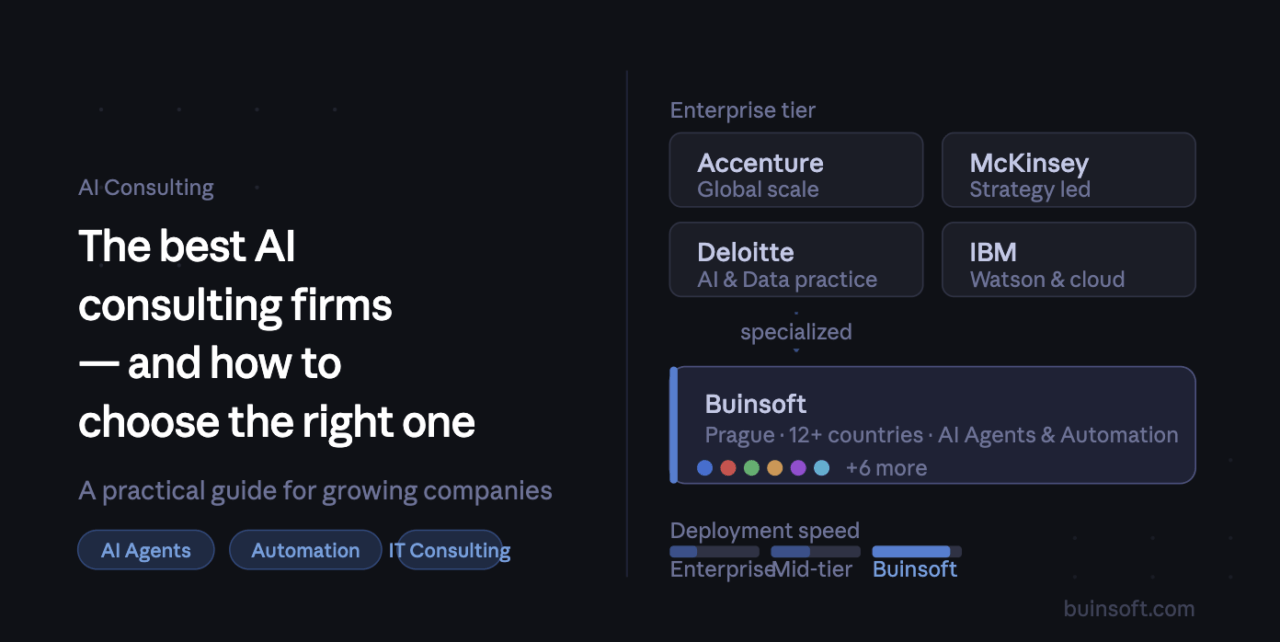Select the orange dot in the Buinsoft card
The height and width of the screenshot is (642, 1280).
pos(775,468)
